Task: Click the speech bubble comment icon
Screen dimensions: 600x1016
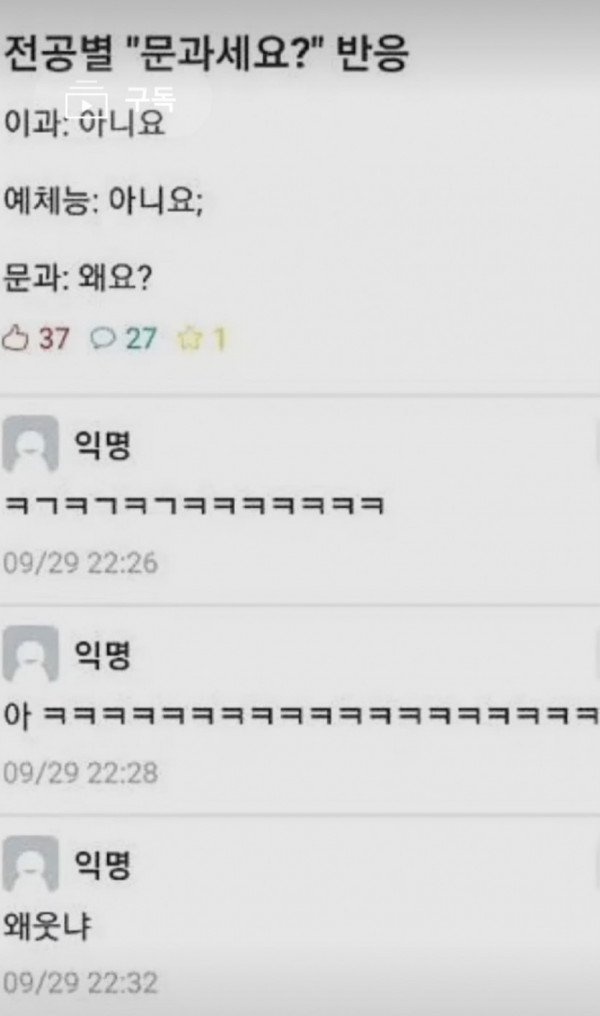Action: pos(102,338)
